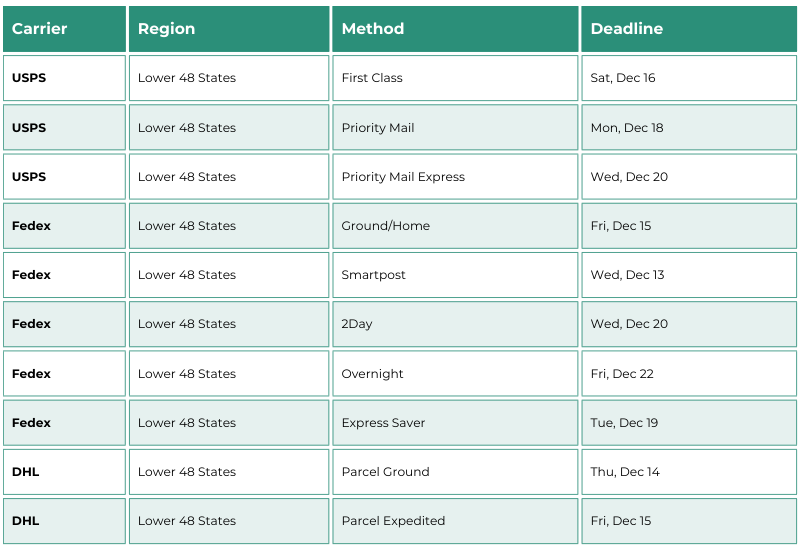Click the Method column header
This screenshot has height=550, width=800.
tap(455, 29)
